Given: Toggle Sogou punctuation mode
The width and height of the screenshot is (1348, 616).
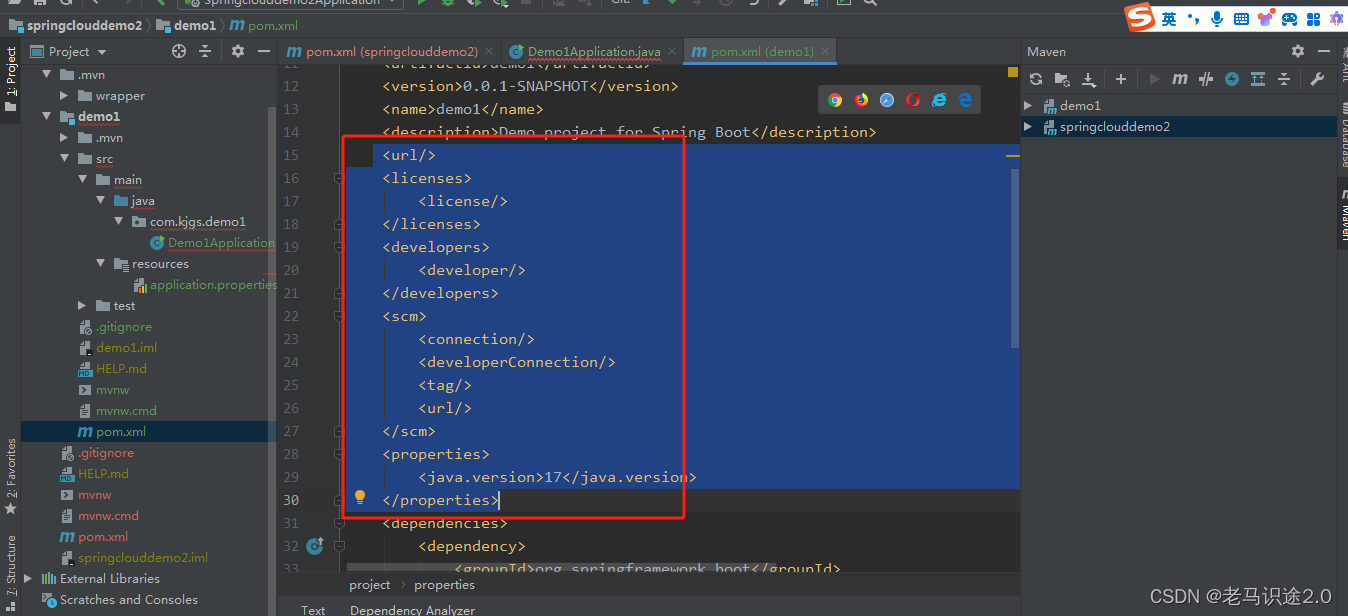Looking at the screenshot, I should [1193, 19].
